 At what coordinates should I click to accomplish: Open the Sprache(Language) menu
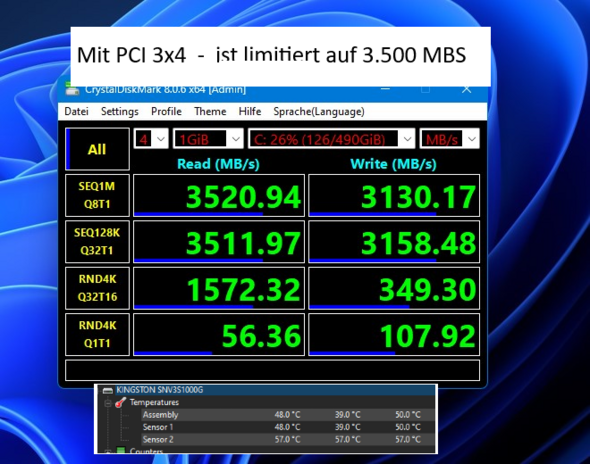coord(319,111)
